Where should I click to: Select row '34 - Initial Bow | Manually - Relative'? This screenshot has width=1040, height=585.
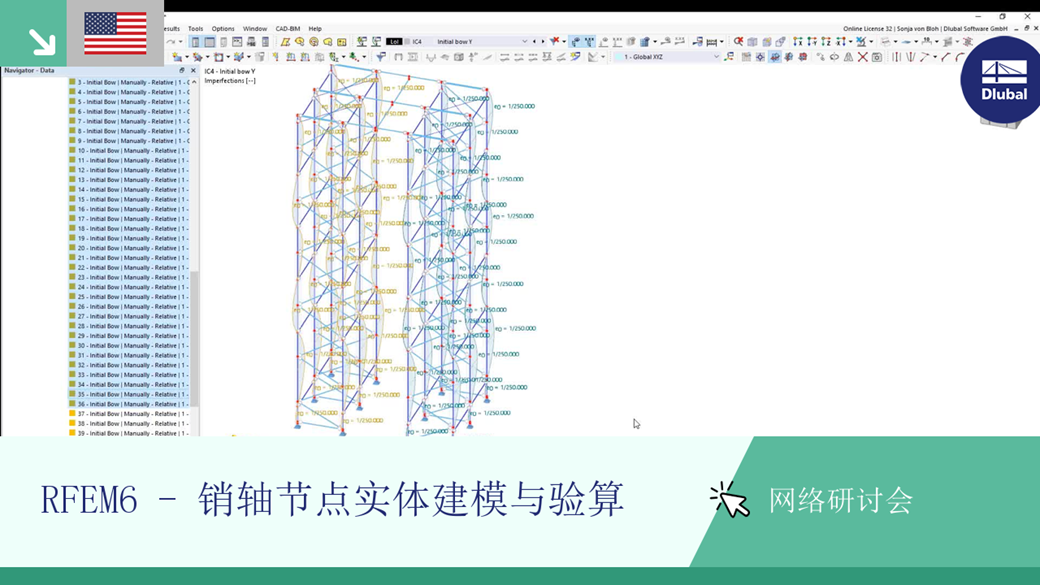click(133, 385)
